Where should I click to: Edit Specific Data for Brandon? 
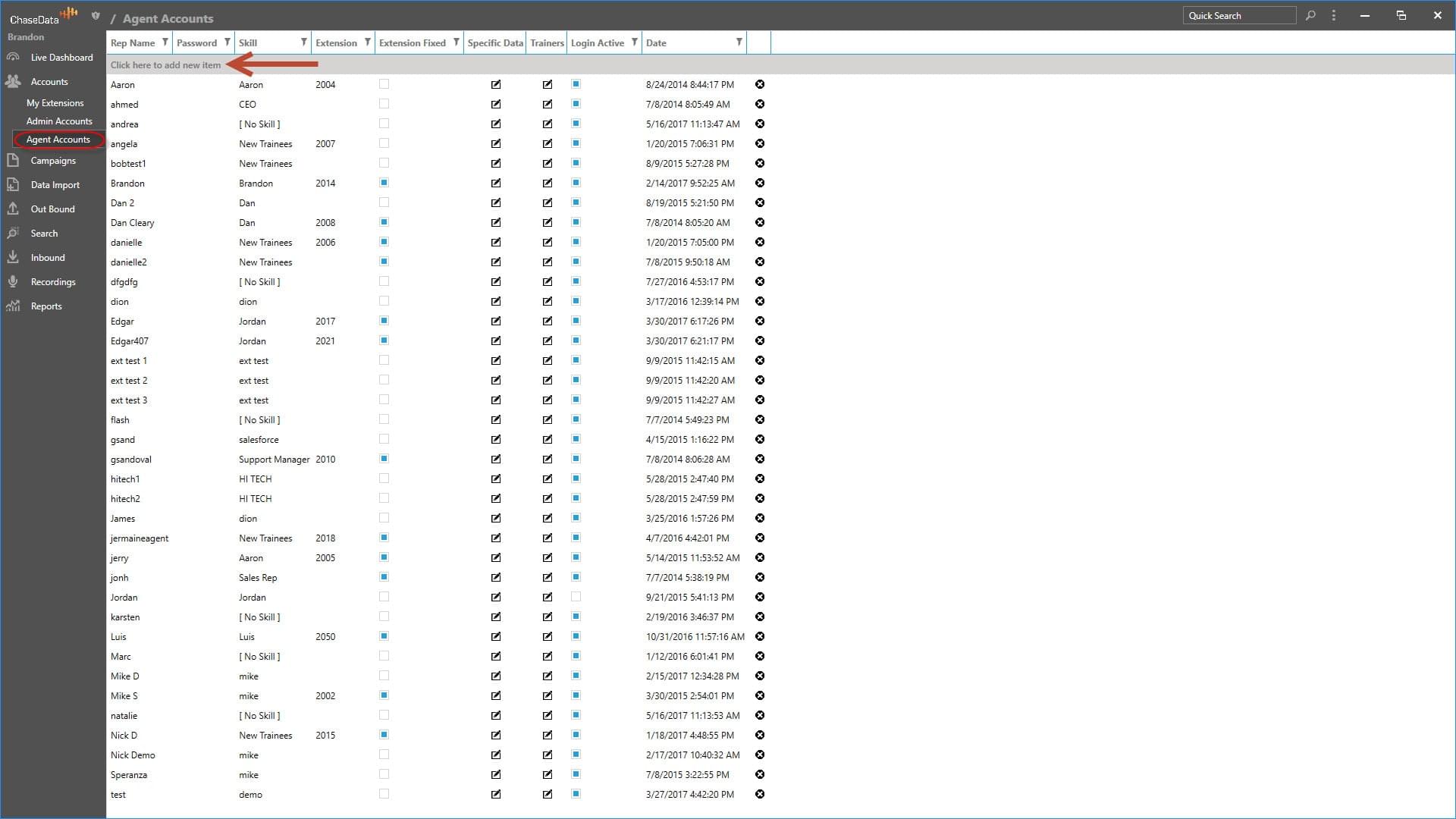[x=496, y=184]
